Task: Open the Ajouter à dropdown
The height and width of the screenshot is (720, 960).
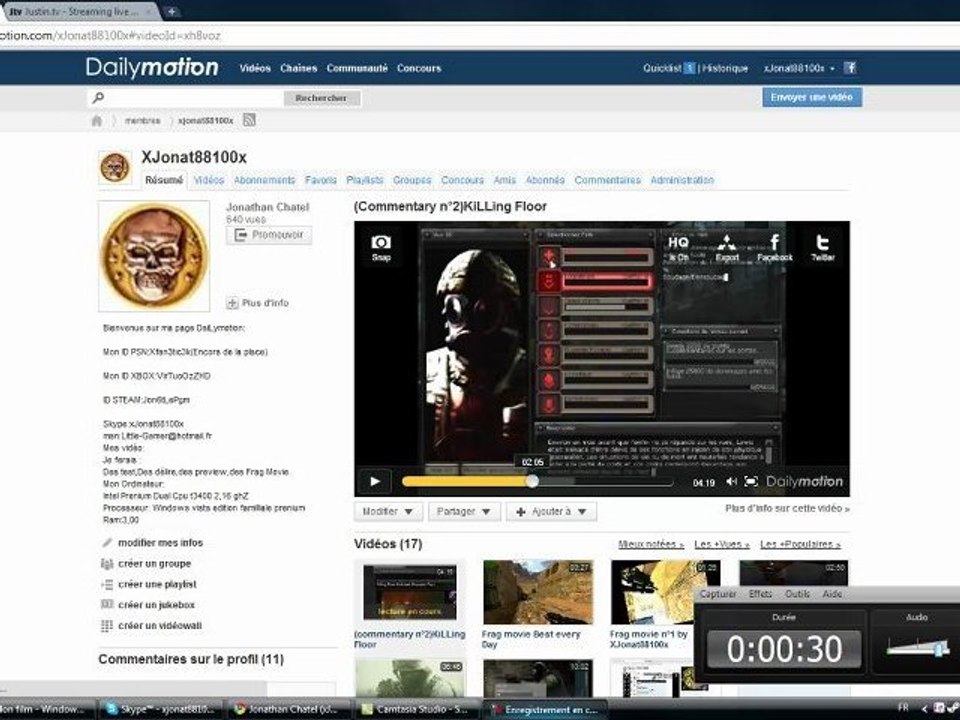Action: coord(551,511)
